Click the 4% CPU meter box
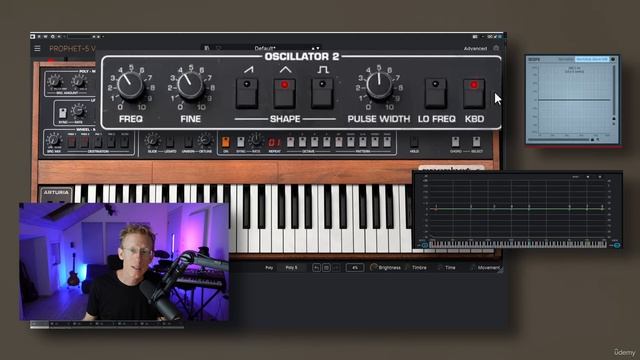Image resolution: width=640 pixels, height=360 pixels. [x=355, y=268]
